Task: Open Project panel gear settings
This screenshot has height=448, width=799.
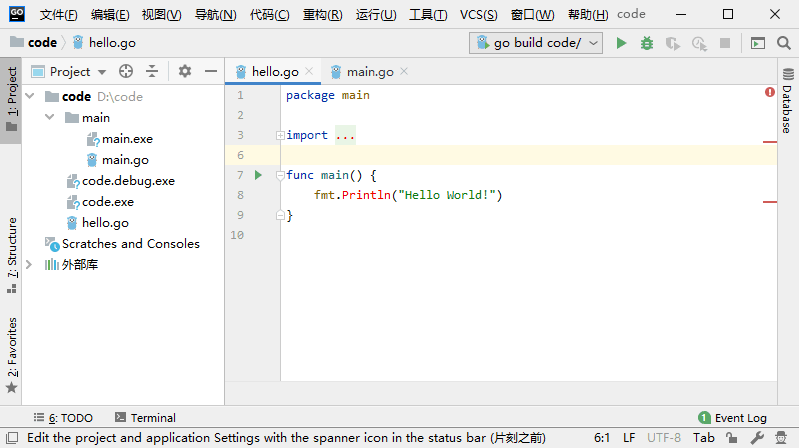Action: (x=185, y=71)
